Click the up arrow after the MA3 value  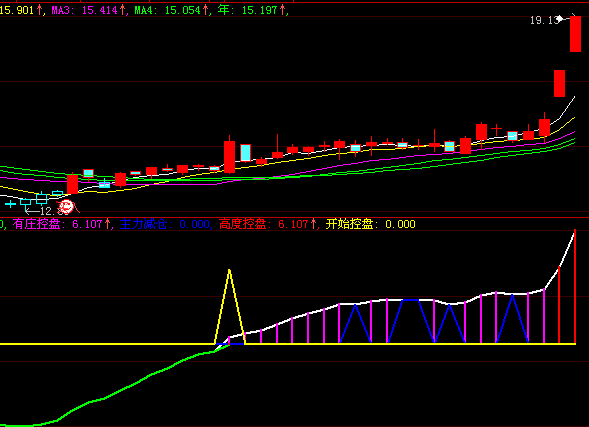(x=122, y=10)
